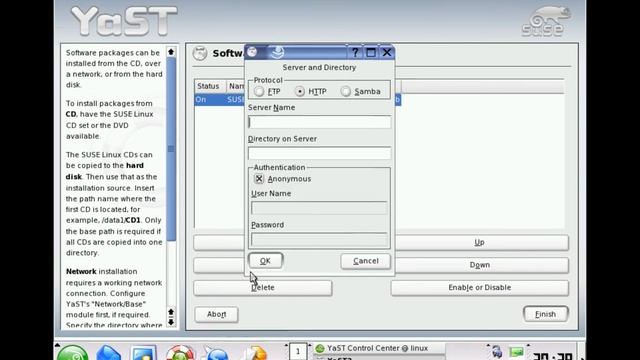This screenshot has width=640, height=360.
Task: Select the FTP protocol radio button
Action: pyautogui.click(x=259, y=91)
